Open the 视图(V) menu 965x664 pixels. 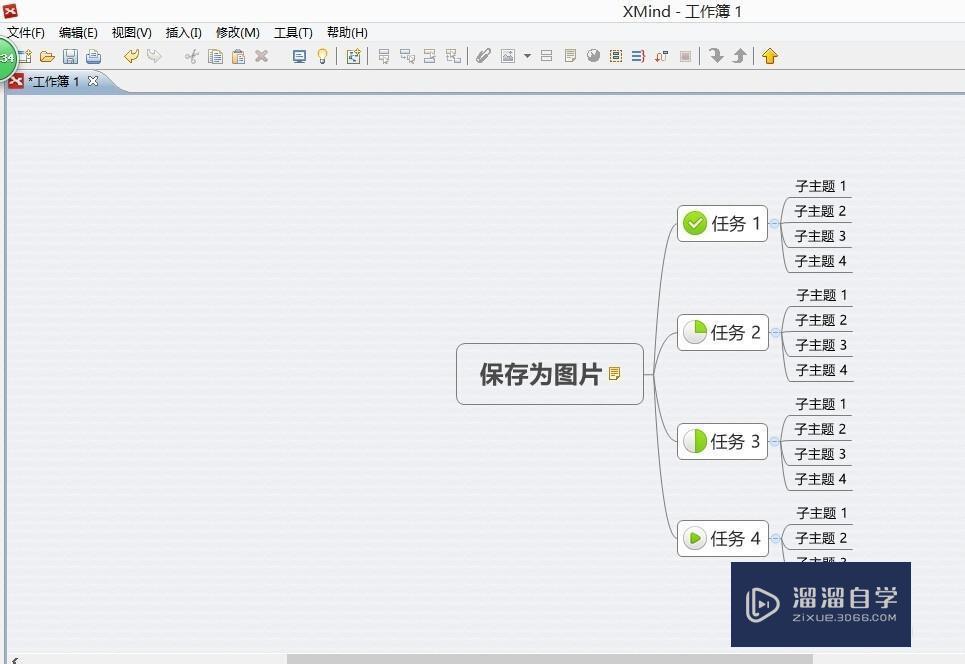(x=130, y=32)
